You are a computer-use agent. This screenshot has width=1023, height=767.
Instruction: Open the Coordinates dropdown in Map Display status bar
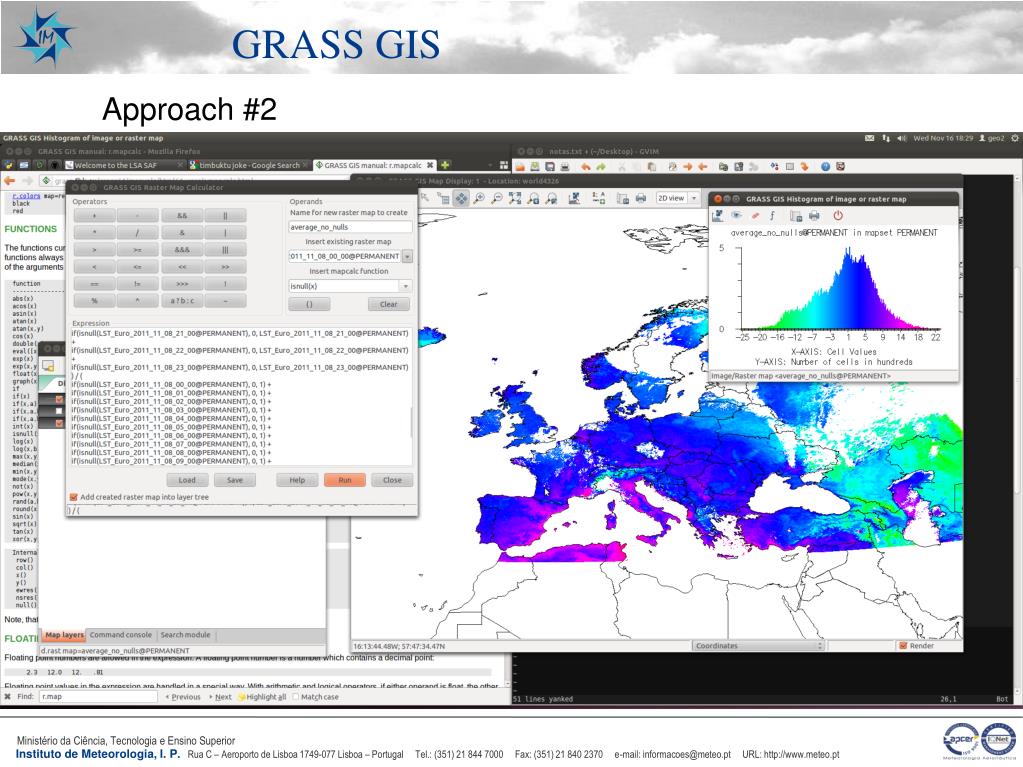(759, 646)
